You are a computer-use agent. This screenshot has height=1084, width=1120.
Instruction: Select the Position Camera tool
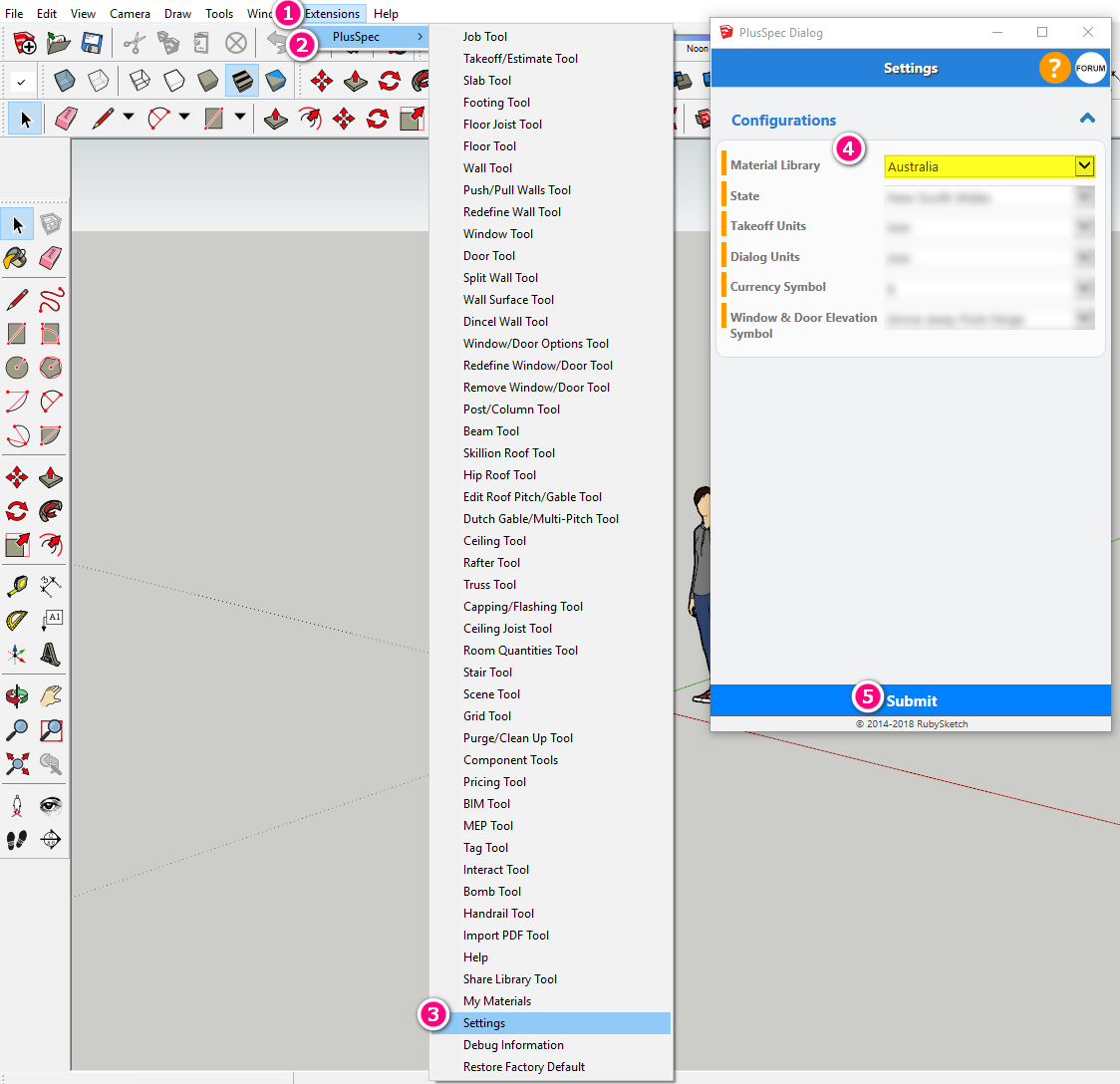pos(16,805)
